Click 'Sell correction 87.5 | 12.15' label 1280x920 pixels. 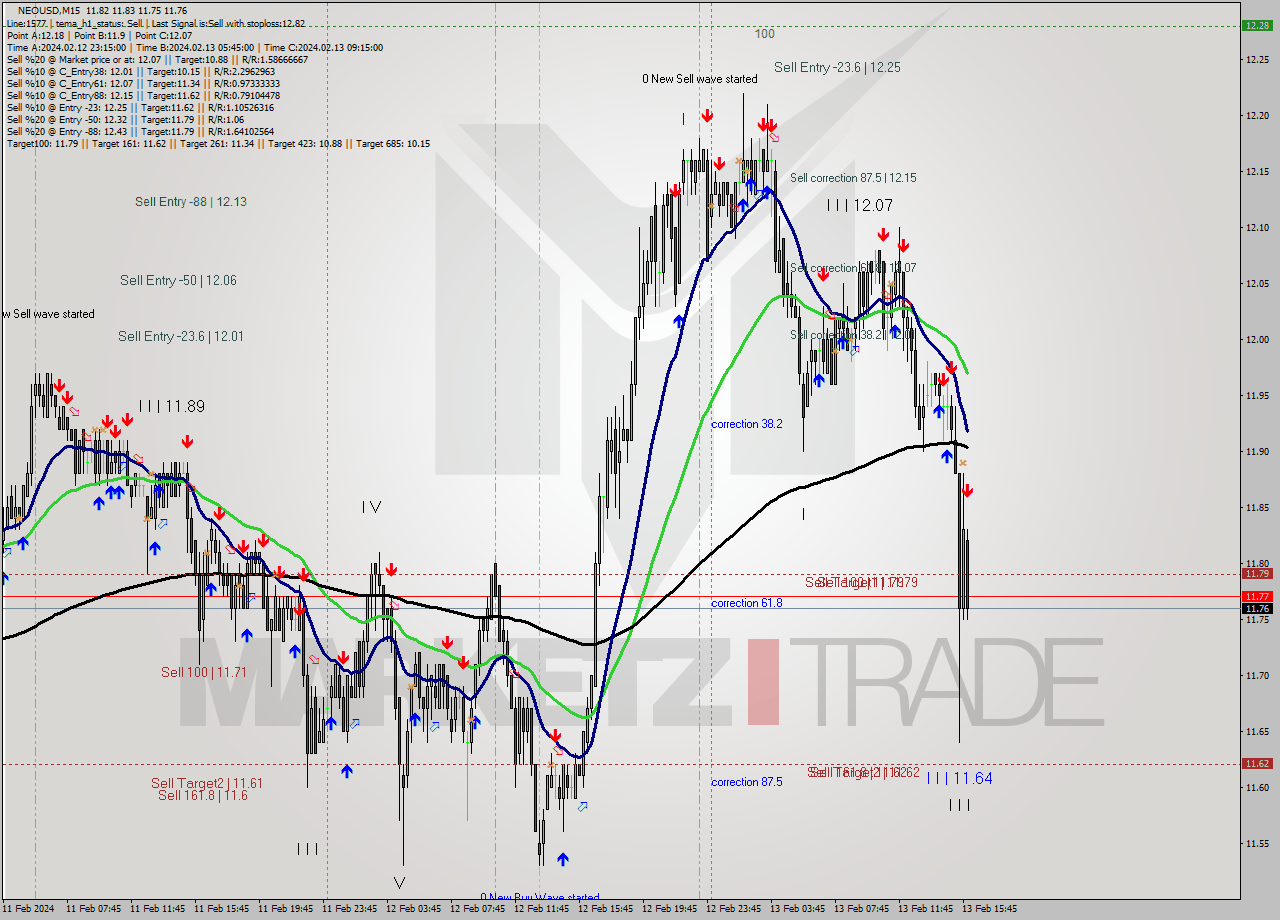[853, 178]
